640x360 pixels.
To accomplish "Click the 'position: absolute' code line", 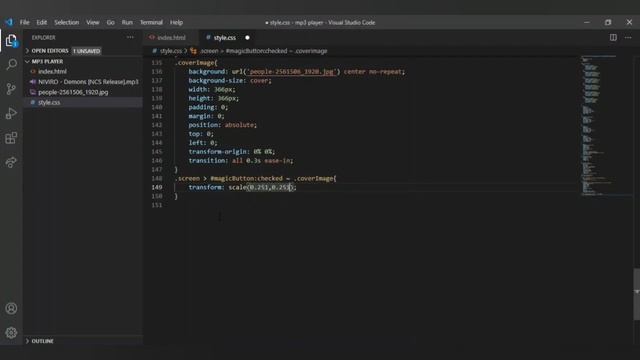I will 222,125.
